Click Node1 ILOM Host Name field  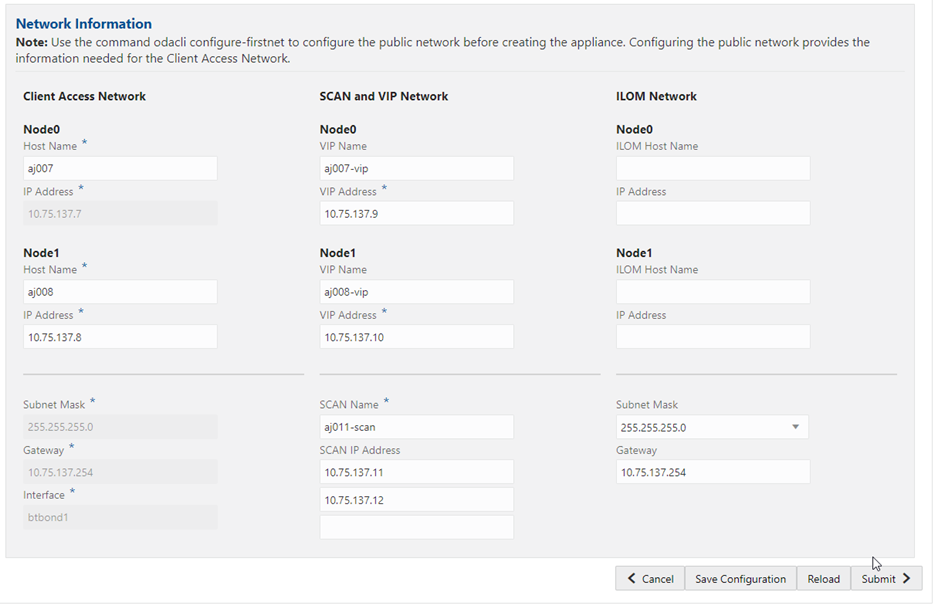click(x=712, y=292)
